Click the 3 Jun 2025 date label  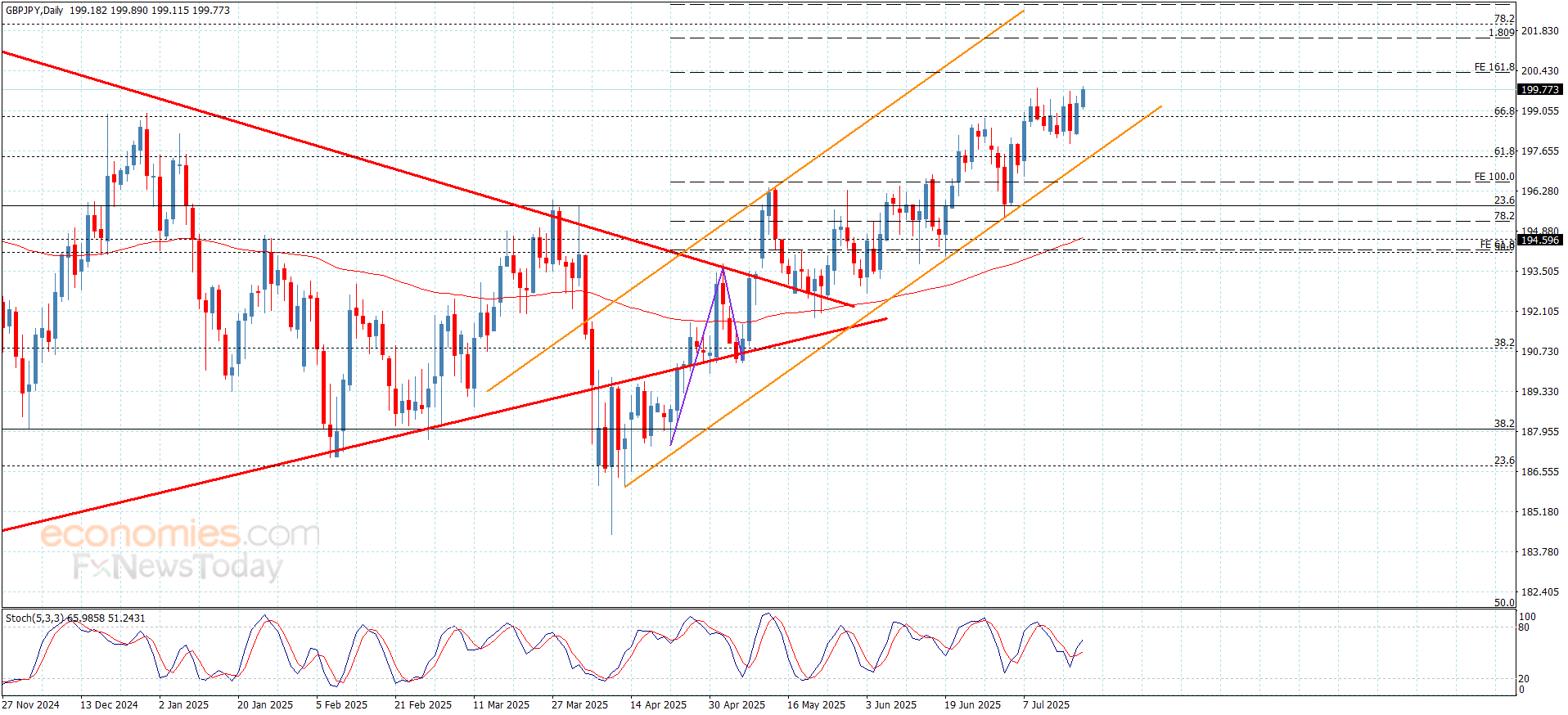point(891,705)
